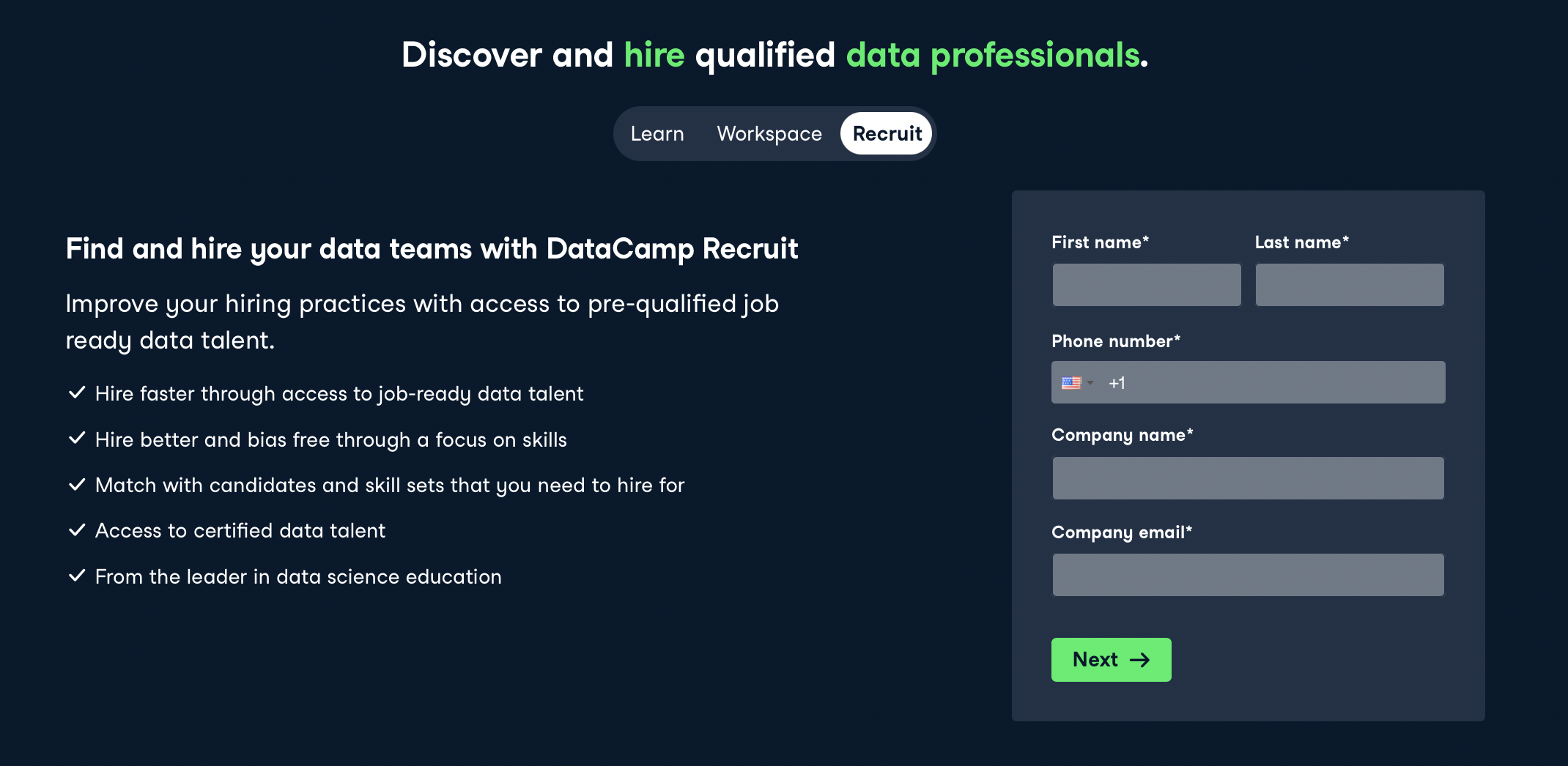Click the arrow icon on Next button
The width and height of the screenshot is (1568, 766).
(x=1139, y=660)
